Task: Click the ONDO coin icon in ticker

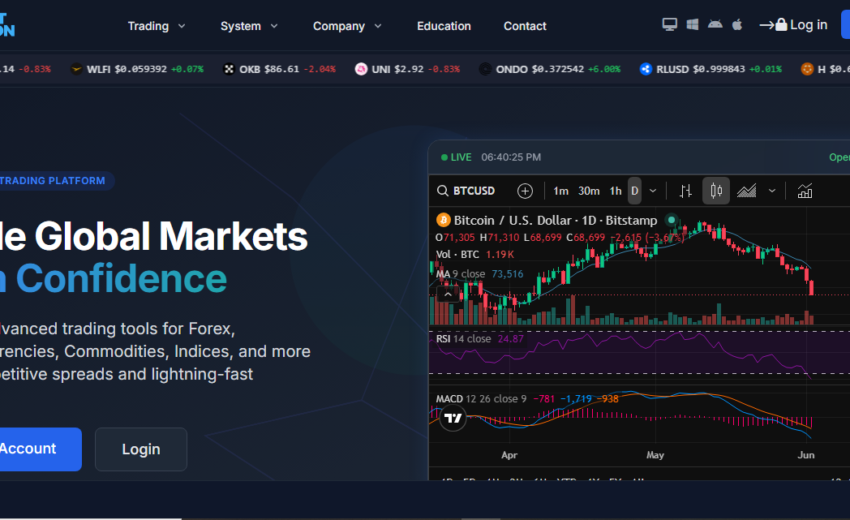Action: [485, 69]
